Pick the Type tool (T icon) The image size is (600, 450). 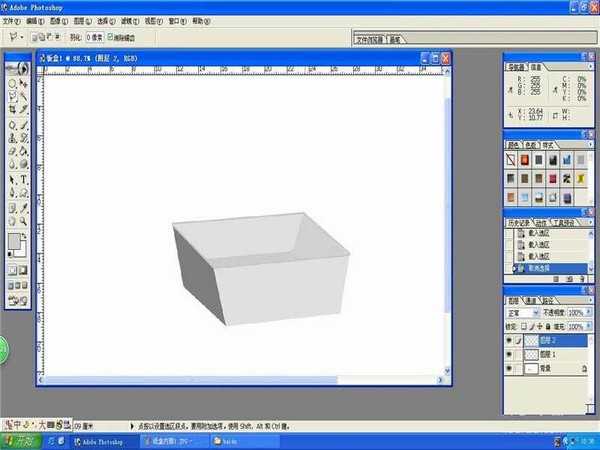tap(24, 180)
